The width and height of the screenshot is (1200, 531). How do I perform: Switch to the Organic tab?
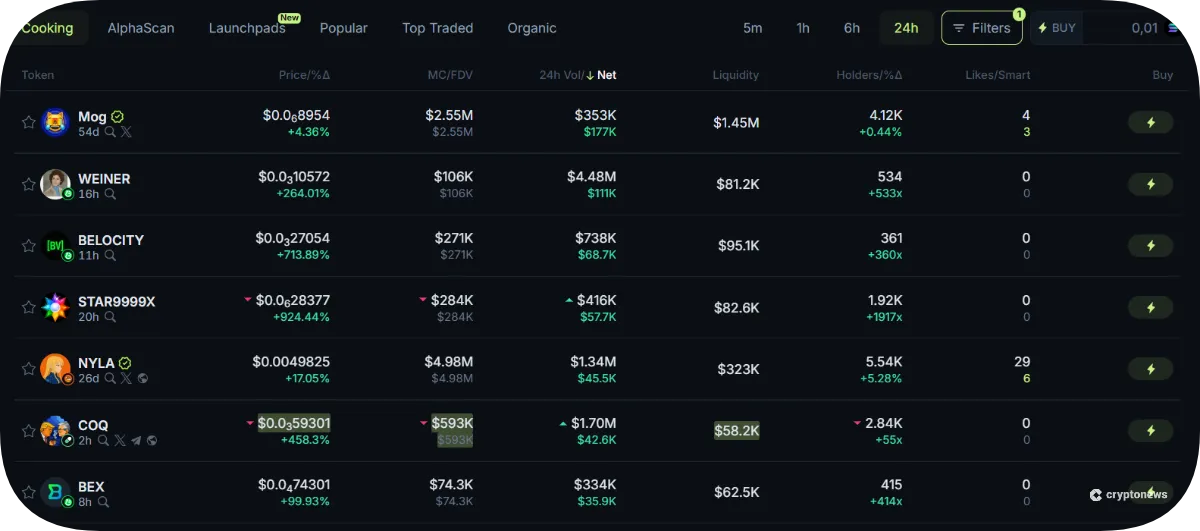point(532,28)
